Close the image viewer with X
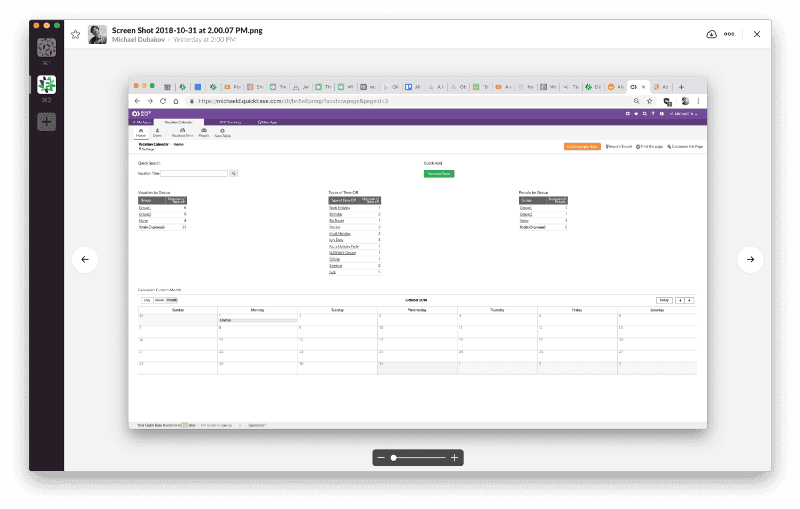Screen dimensions: 800x509 (x=757, y=34)
